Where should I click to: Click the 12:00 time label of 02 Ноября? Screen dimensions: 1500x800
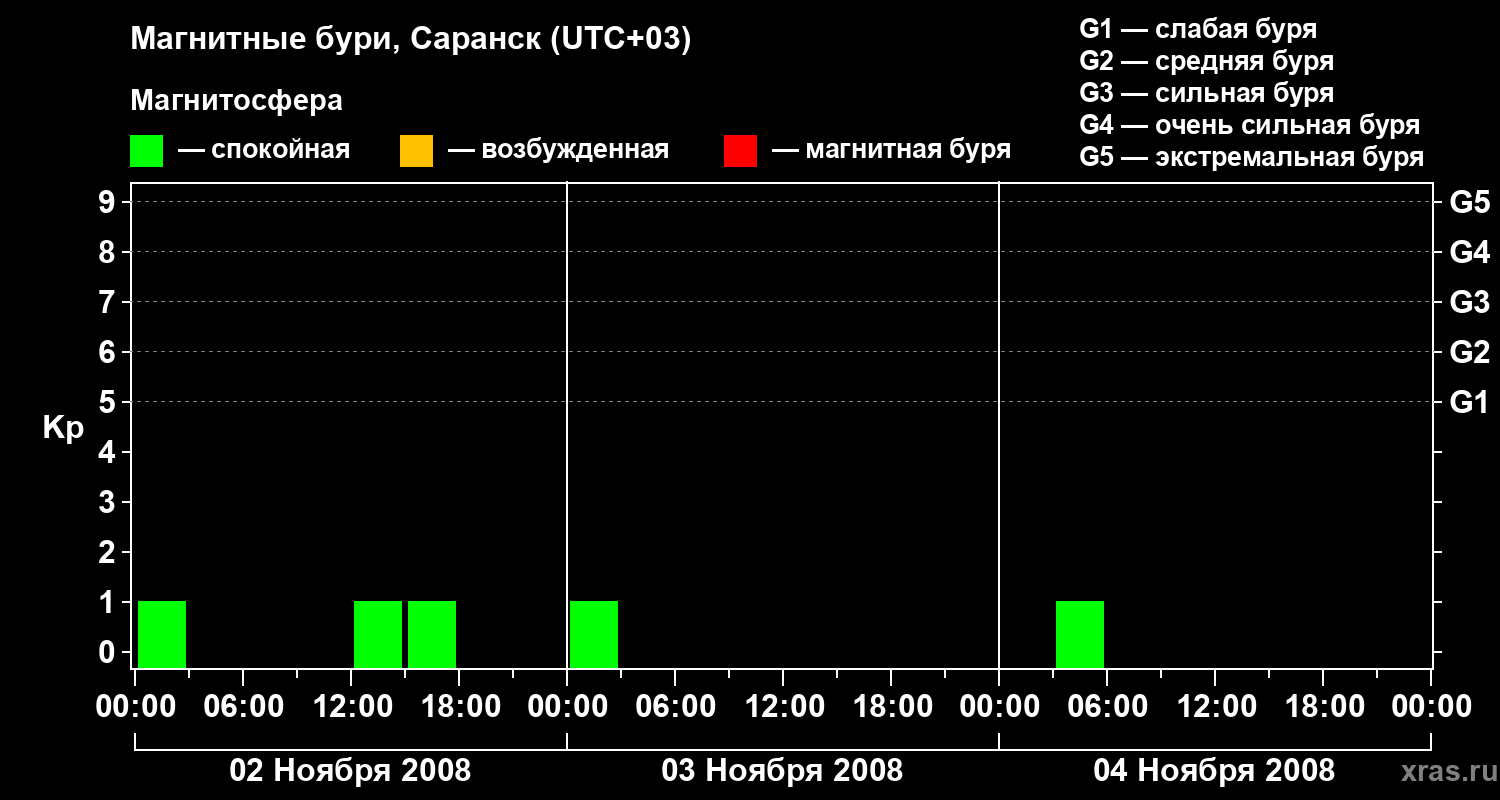(x=351, y=707)
